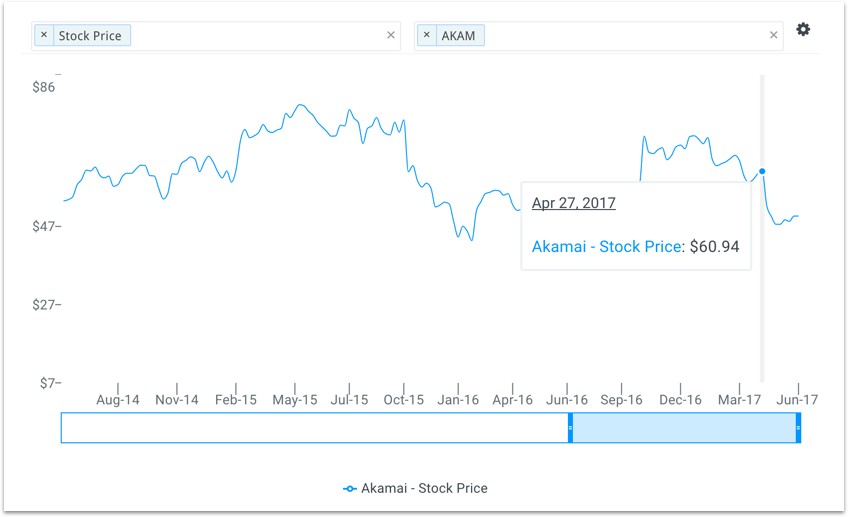
Task: Select the highlighted data point on the line
Action: [762, 171]
